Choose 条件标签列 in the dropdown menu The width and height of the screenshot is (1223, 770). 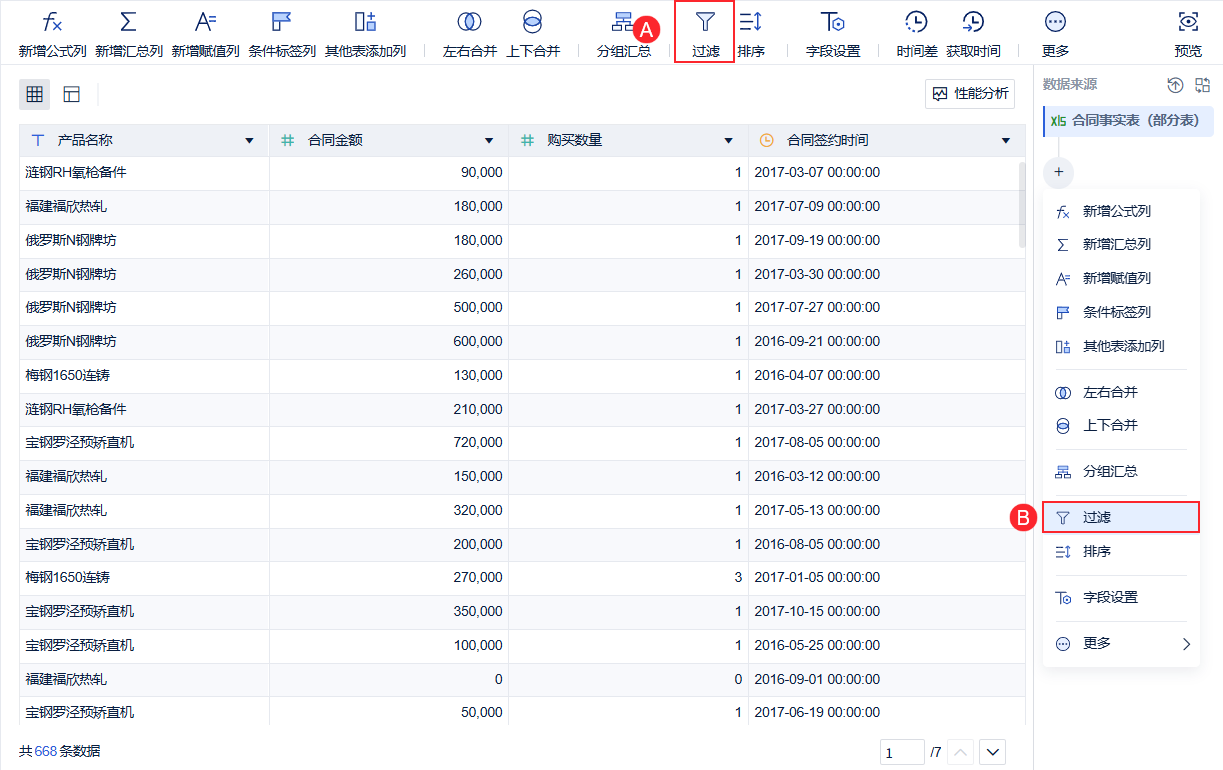pyautogui.click(x=1121, y=312)
